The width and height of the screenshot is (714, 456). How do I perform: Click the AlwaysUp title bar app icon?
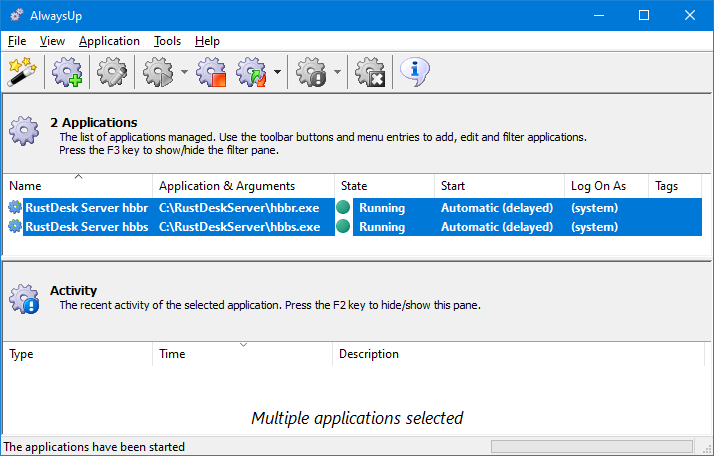pyautogui.click(x=16, y=15)
